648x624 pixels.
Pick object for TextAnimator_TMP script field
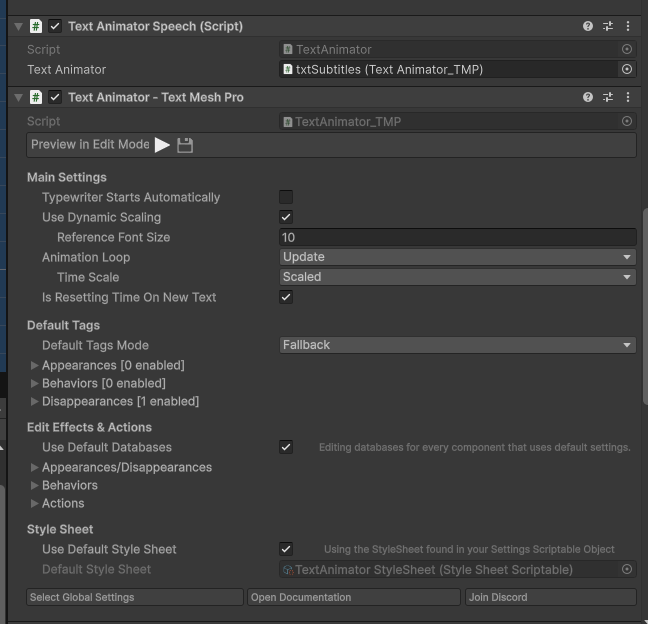[627, 121]
